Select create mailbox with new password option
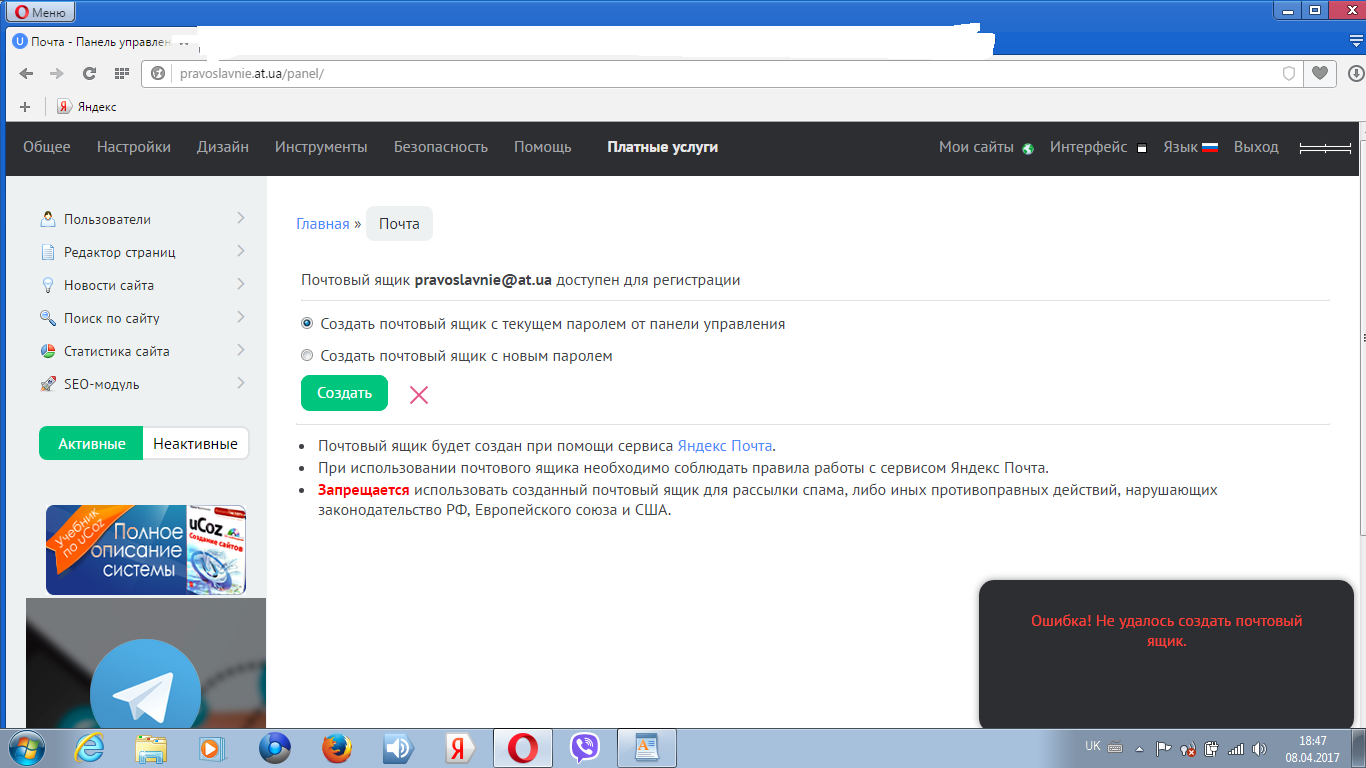 [x=307, y=356]
